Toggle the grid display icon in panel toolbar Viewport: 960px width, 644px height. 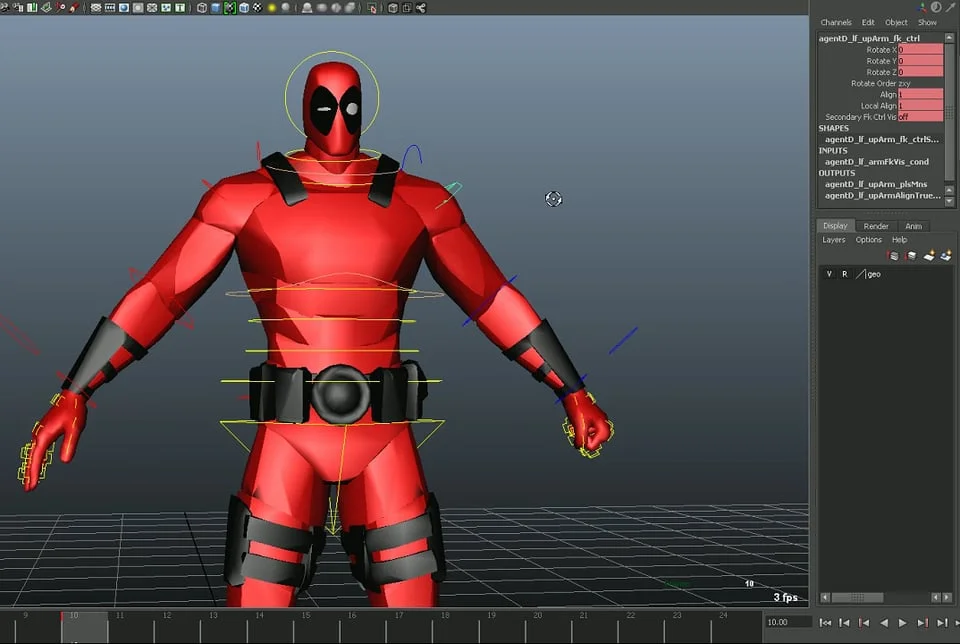pyautogui.click(x=96, y=8)
